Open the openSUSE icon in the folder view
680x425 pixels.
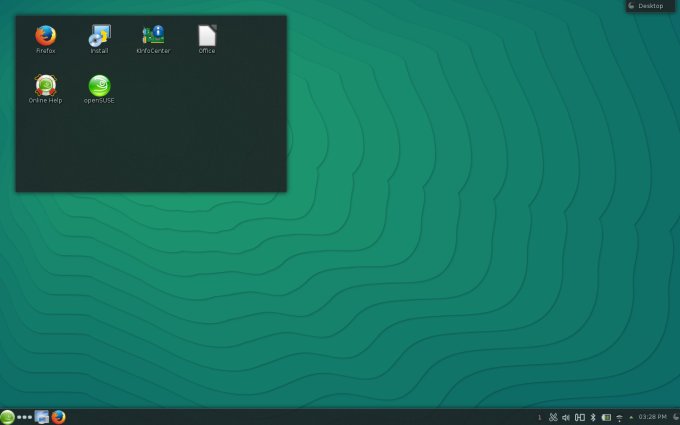99,85
